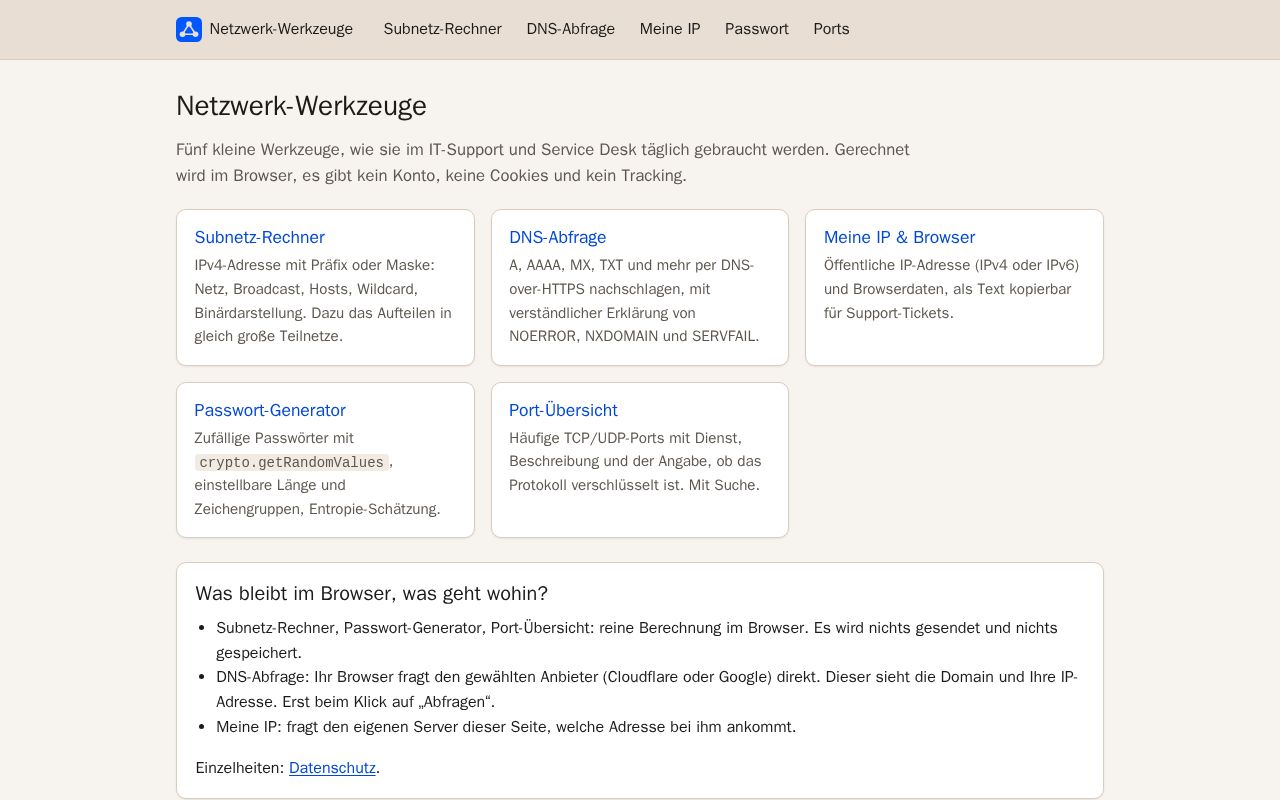Open DNS-Abfrage from the top navigation

pos(570,29)
